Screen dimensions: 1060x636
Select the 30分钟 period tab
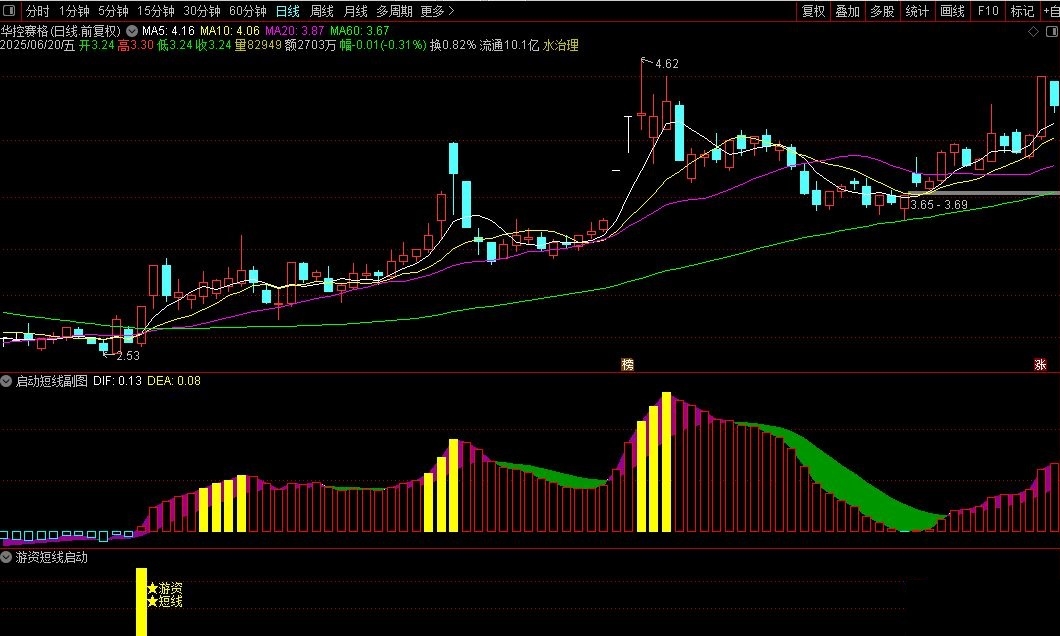tap(201, 11)
